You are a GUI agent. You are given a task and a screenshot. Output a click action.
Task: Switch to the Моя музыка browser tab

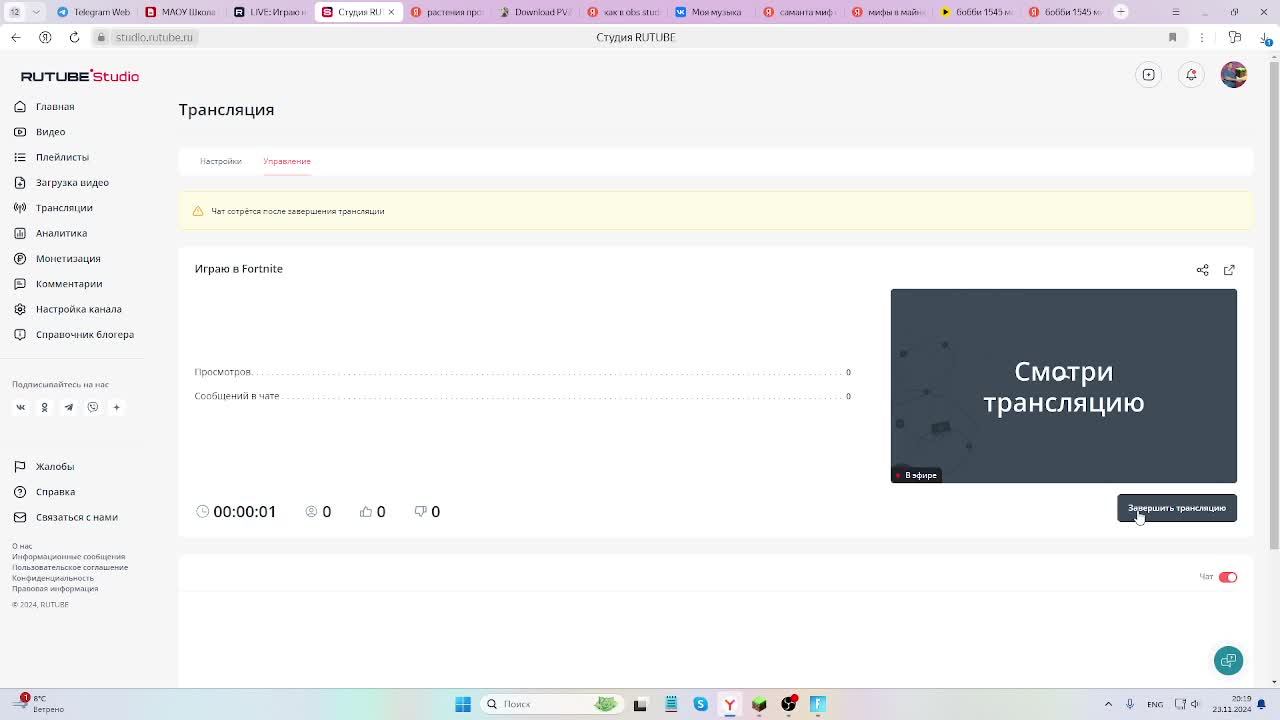pyautogui.click(x=709, y=12)
